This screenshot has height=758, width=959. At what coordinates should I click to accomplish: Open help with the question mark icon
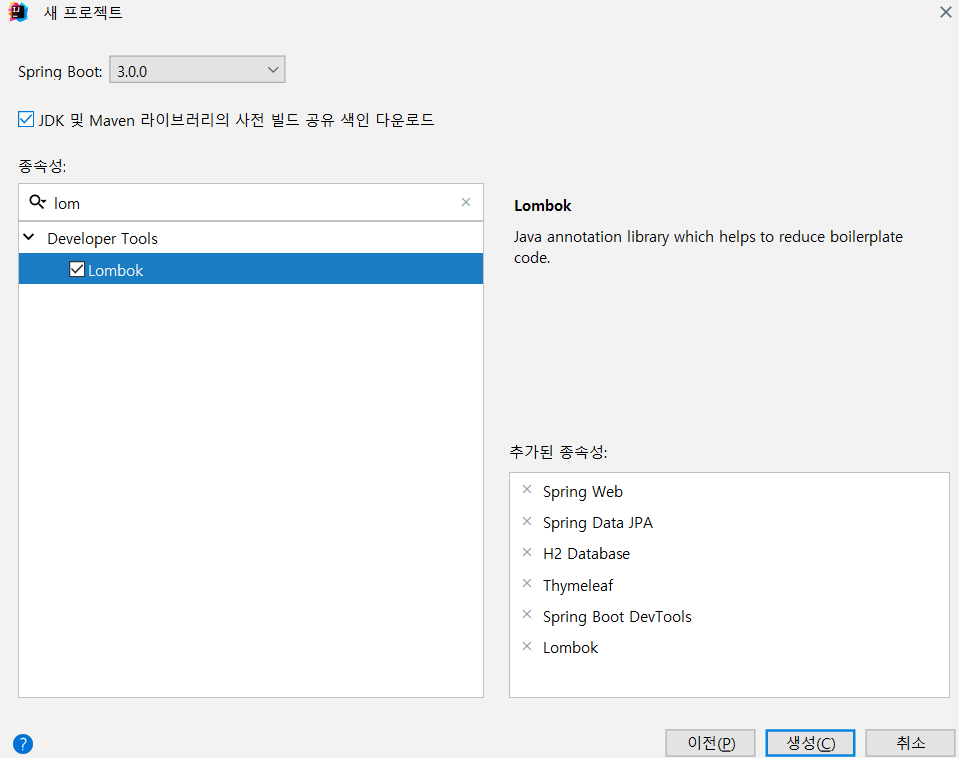coord(23,744)
